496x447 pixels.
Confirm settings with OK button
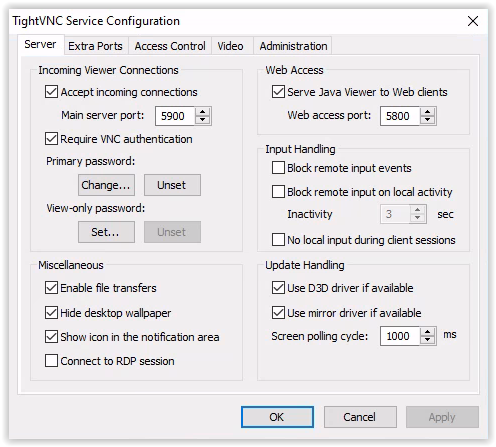277,417
